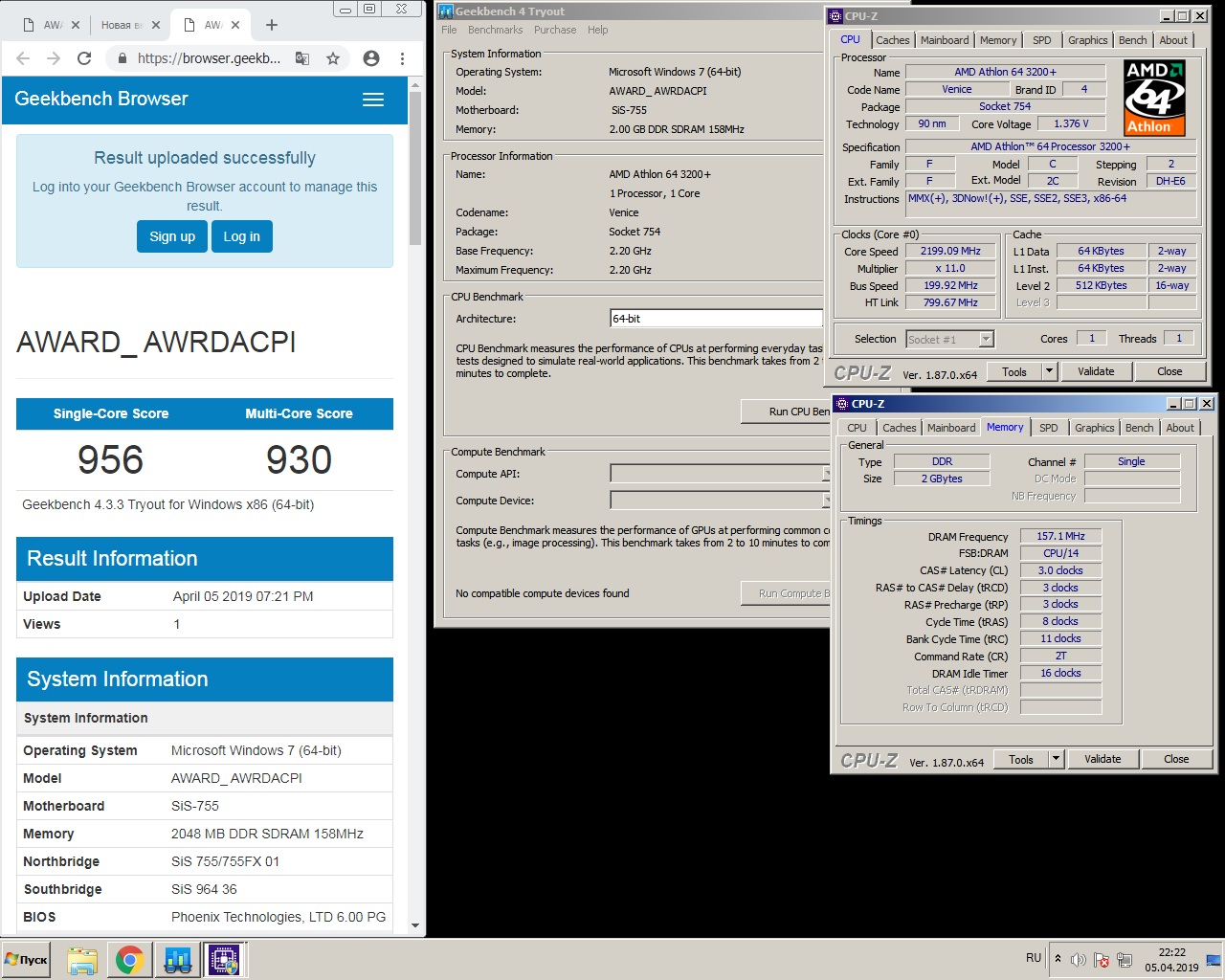Open the Purchase menu in Geekbench 4
The height and width of the screenshot is (980, 1225).
pos(555,30)
